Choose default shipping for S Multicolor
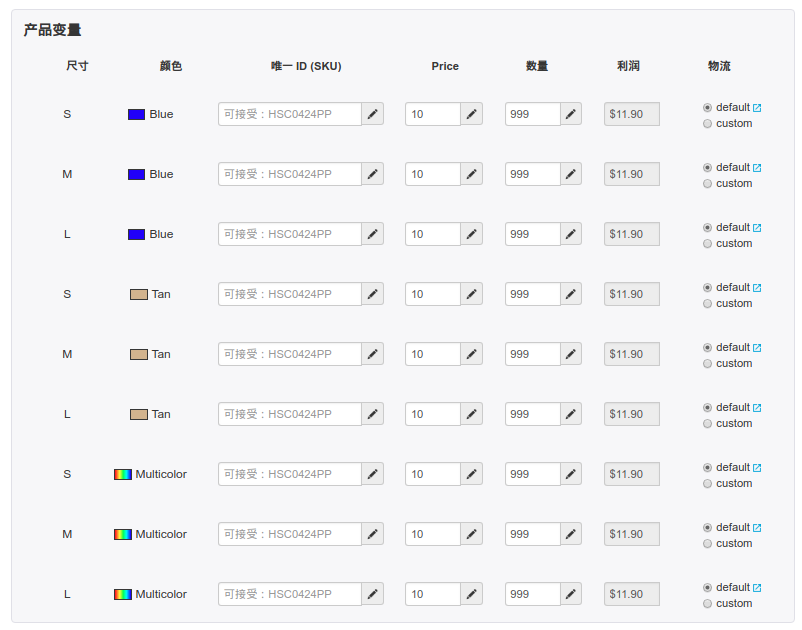 pyautogui.click(x=708, y=467)
